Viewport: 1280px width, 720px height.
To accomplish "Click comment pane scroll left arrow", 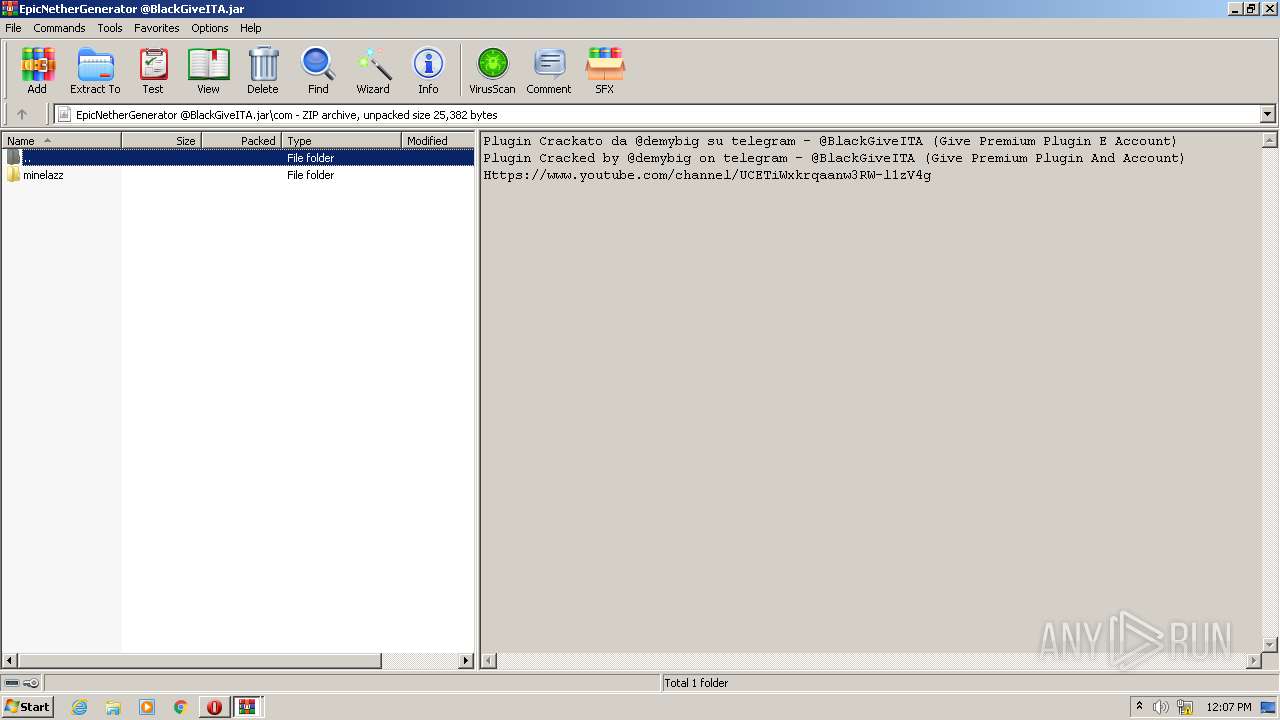I will coord(489,661).
